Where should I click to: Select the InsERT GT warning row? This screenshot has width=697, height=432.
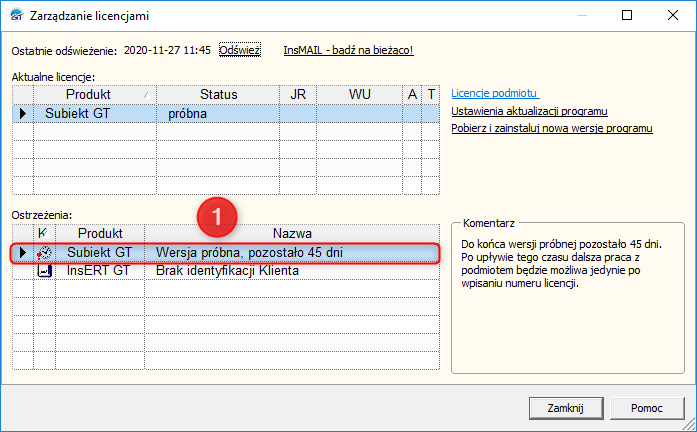click(x=226, y=271)
